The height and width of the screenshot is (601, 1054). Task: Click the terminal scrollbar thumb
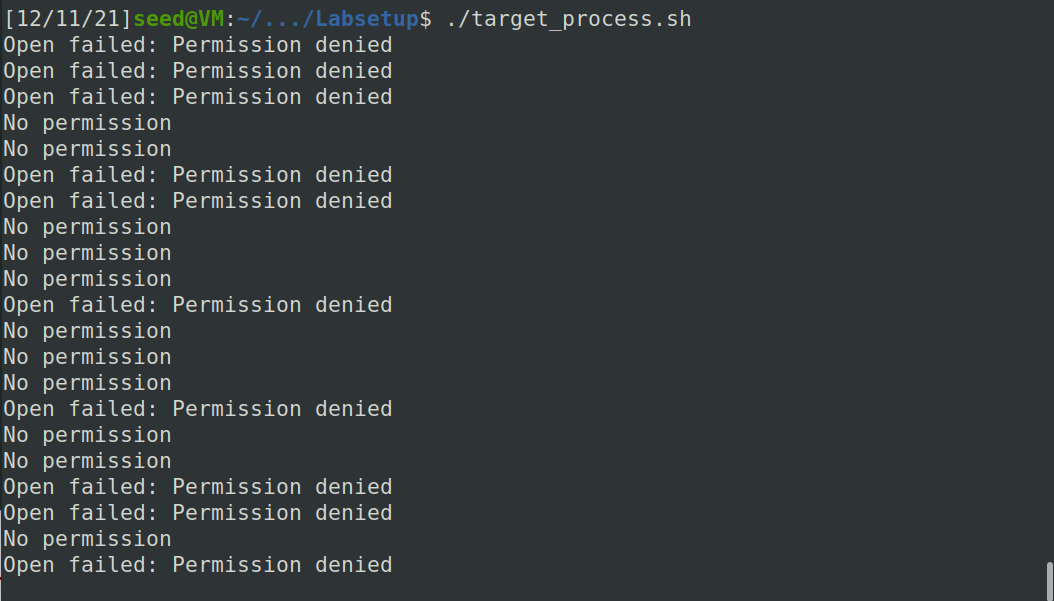[x=1049, y=581]
